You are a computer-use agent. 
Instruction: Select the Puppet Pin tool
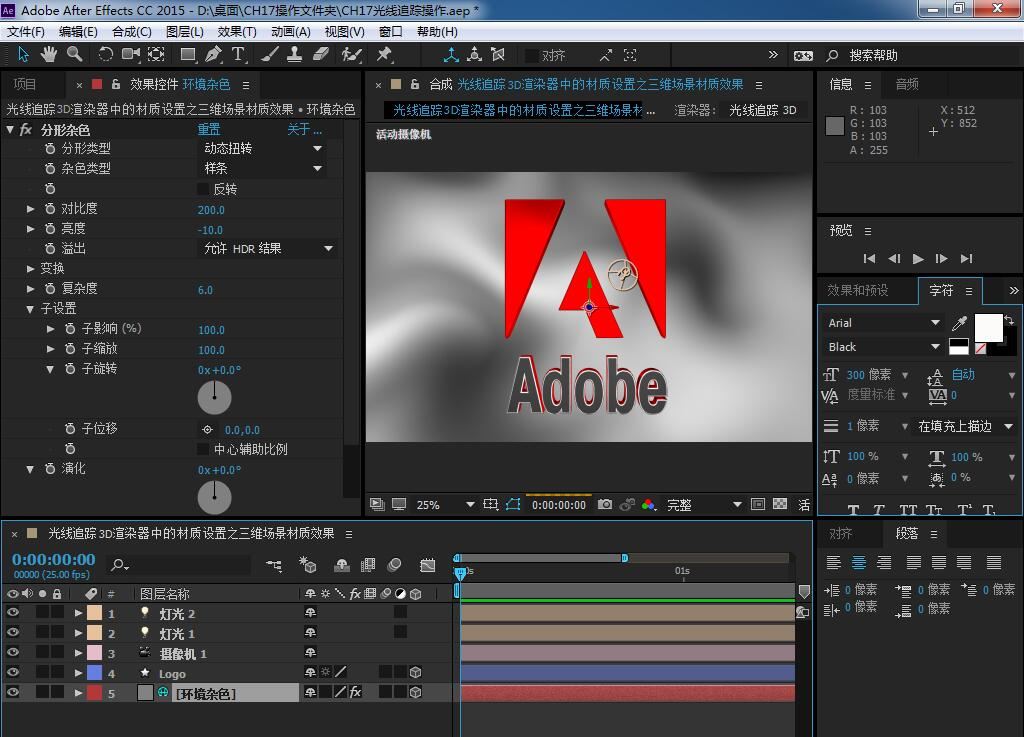[384, 55]
